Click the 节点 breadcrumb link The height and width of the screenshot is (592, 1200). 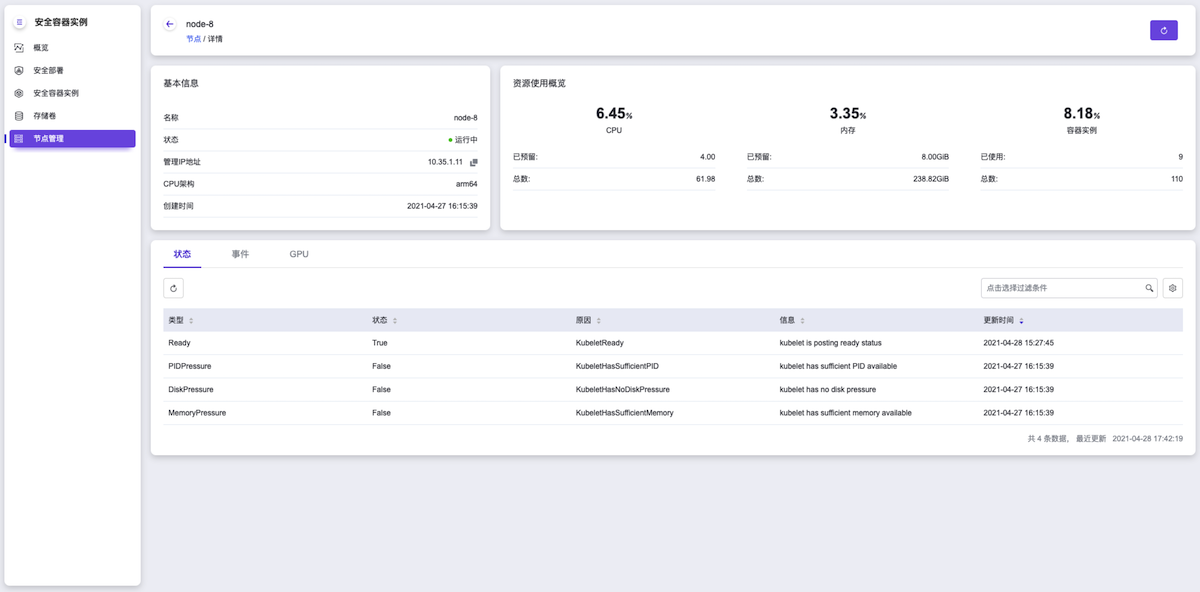193,39
